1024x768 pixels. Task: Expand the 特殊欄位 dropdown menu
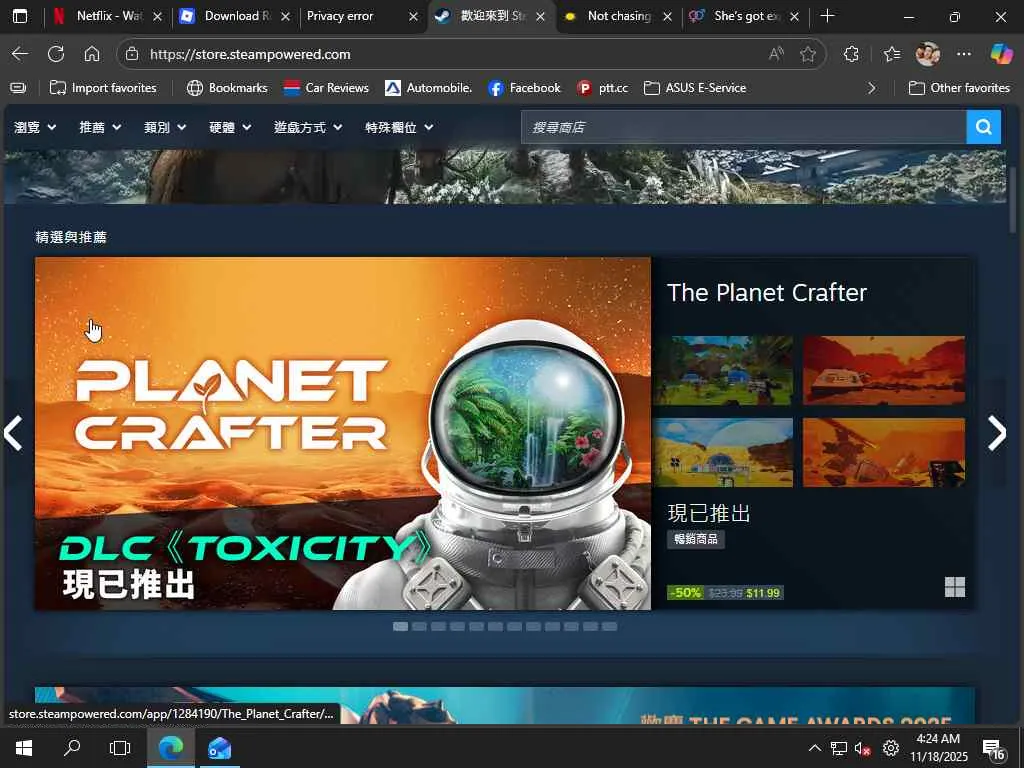point(399,127)
